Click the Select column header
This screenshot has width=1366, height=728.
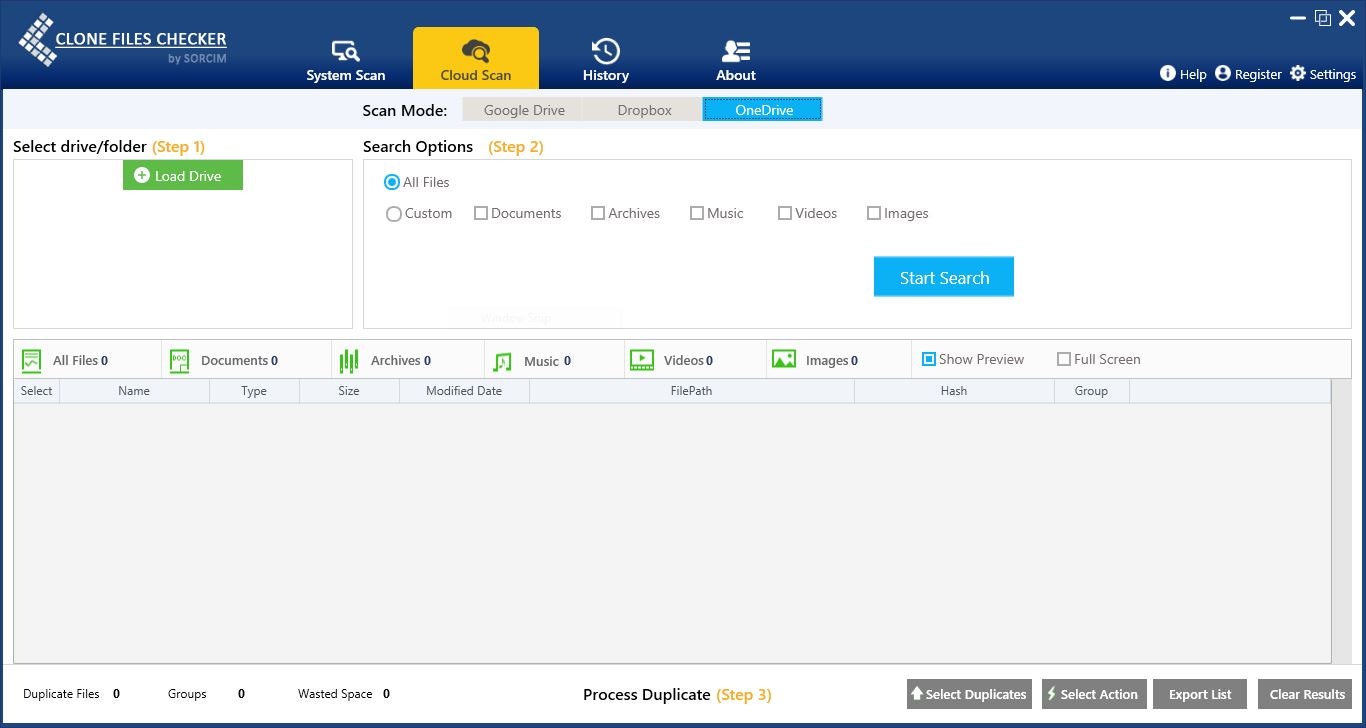point(37,391)
